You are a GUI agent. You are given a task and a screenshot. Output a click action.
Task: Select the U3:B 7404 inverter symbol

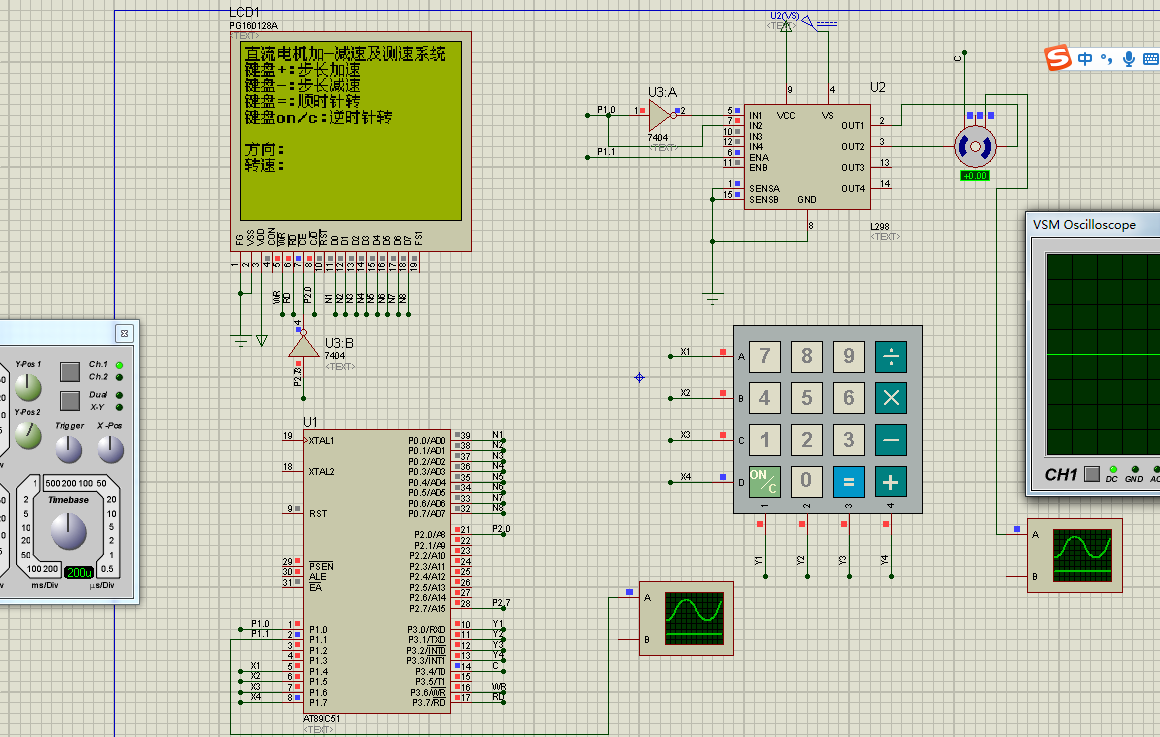pyautogui.click(x=303, y=345)
